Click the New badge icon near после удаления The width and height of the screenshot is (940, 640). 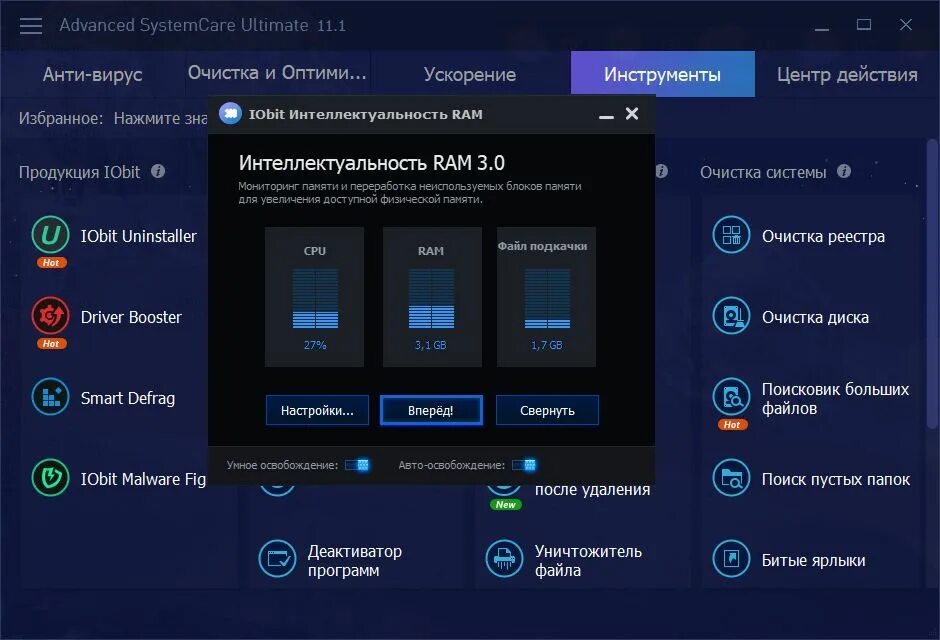tap(505, 505)
